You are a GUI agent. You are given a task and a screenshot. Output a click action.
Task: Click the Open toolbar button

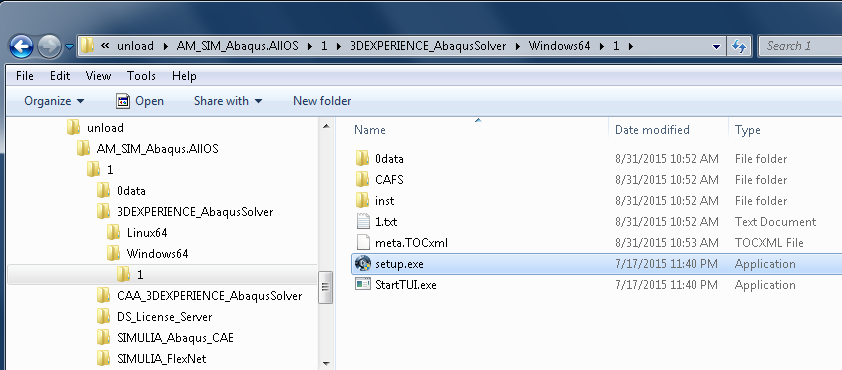140,101
